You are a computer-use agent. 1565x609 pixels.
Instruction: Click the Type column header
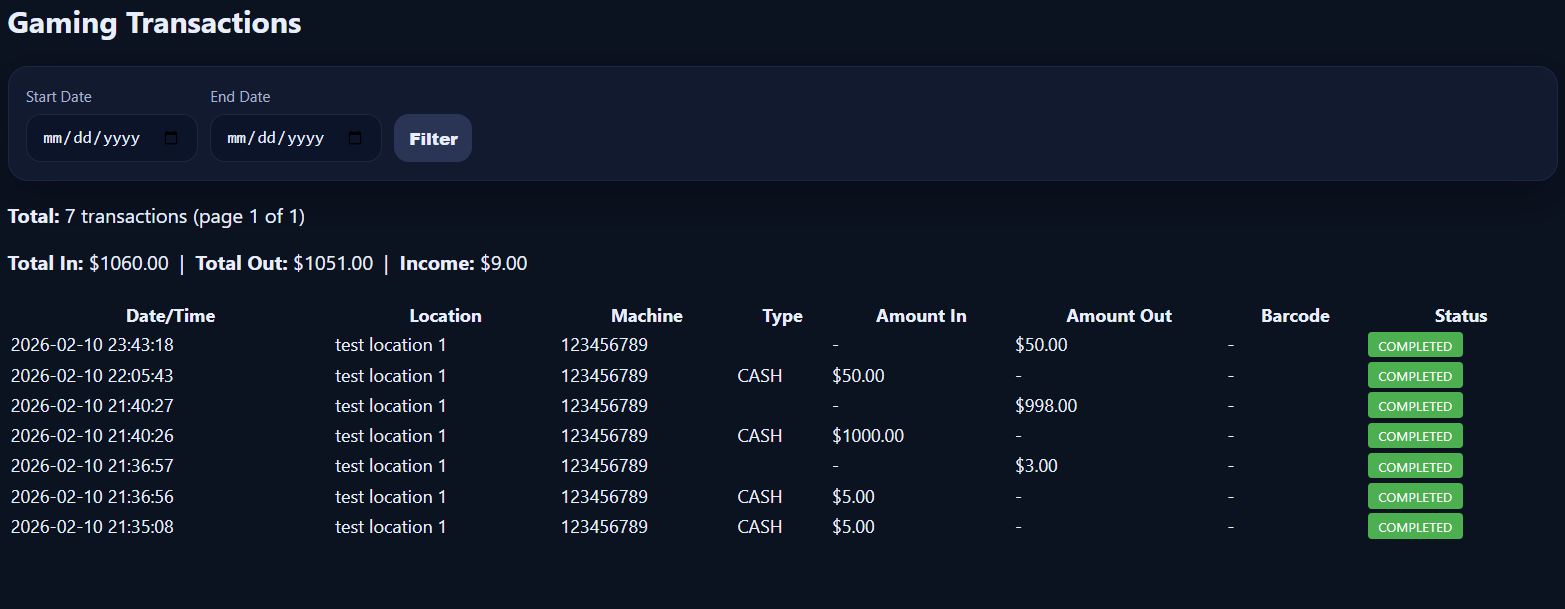click(782, 316)
